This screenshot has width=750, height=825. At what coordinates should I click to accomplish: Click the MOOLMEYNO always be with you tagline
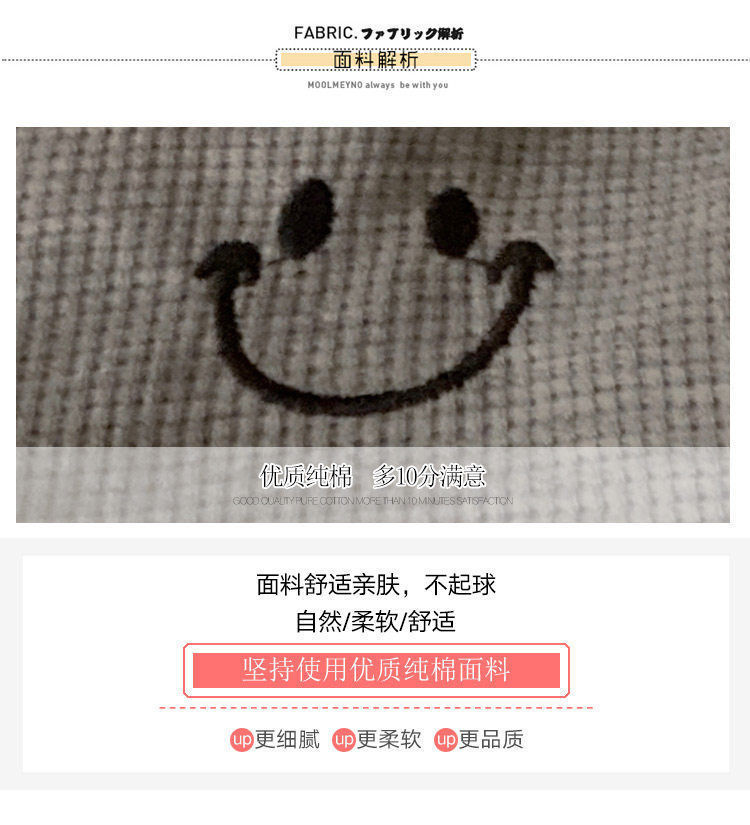(378, 85)
